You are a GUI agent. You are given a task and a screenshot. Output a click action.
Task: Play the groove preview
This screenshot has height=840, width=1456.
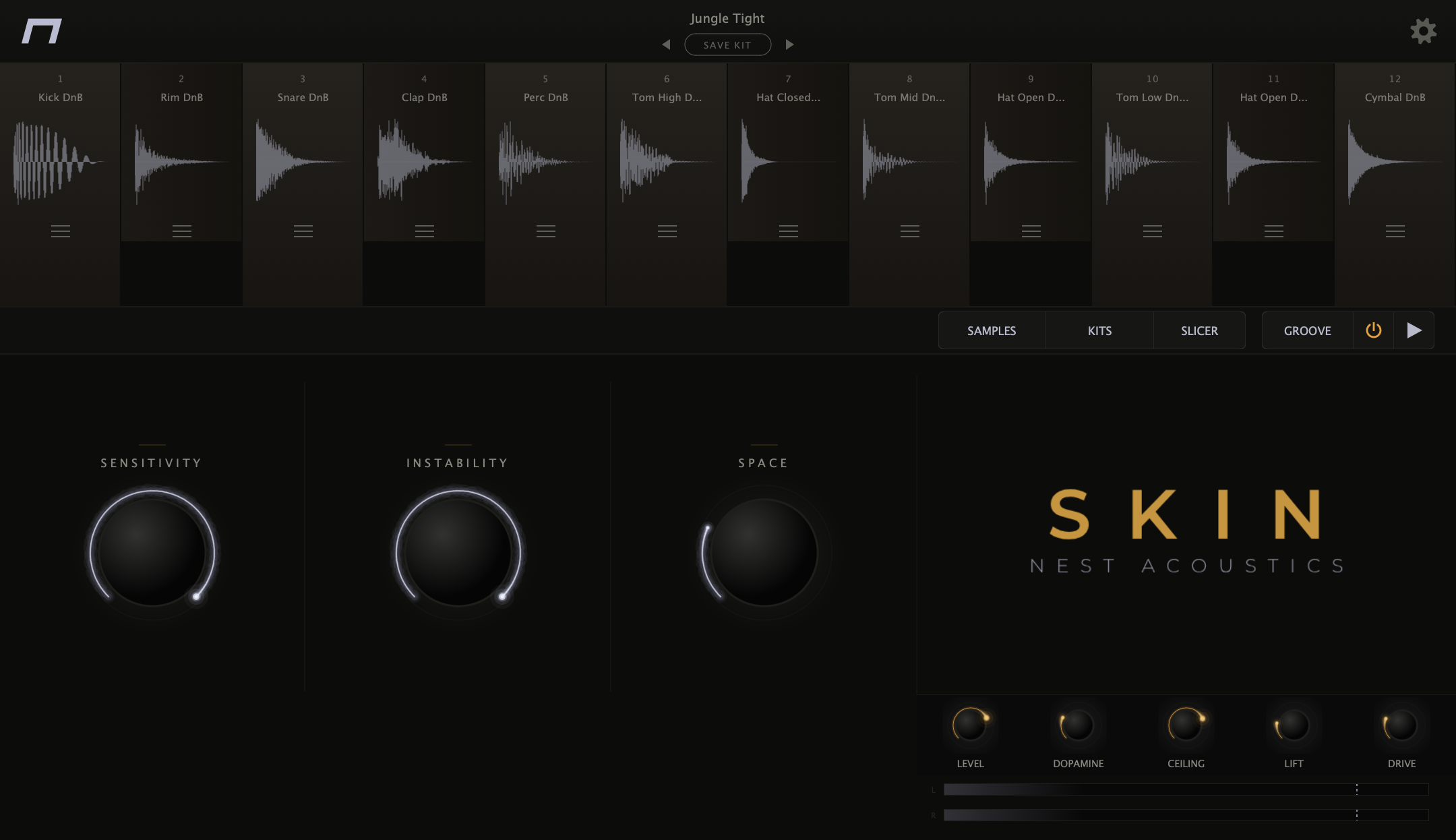[1414, 330]
